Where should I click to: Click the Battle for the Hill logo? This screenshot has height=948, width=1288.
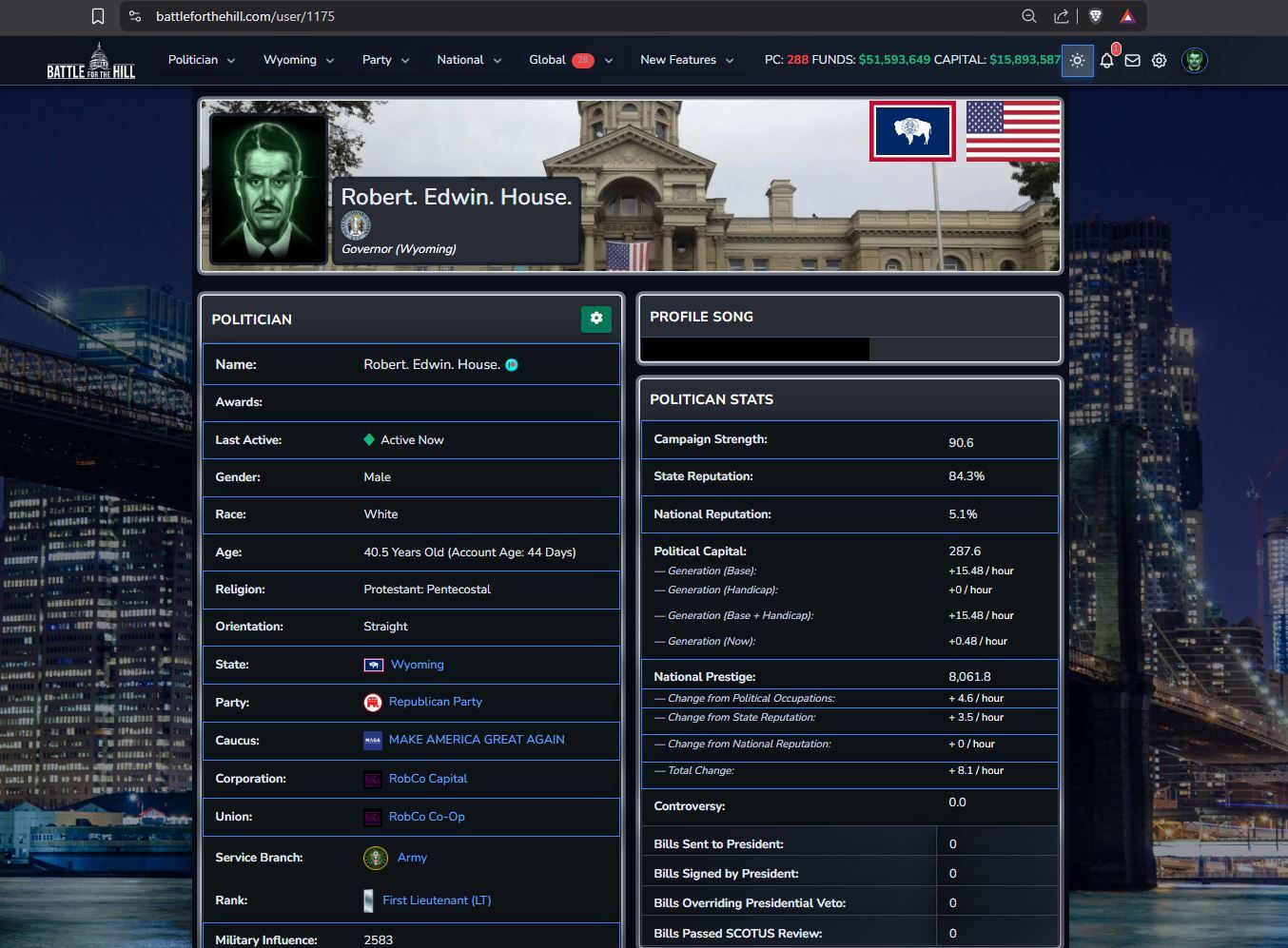tap(91, 61)
